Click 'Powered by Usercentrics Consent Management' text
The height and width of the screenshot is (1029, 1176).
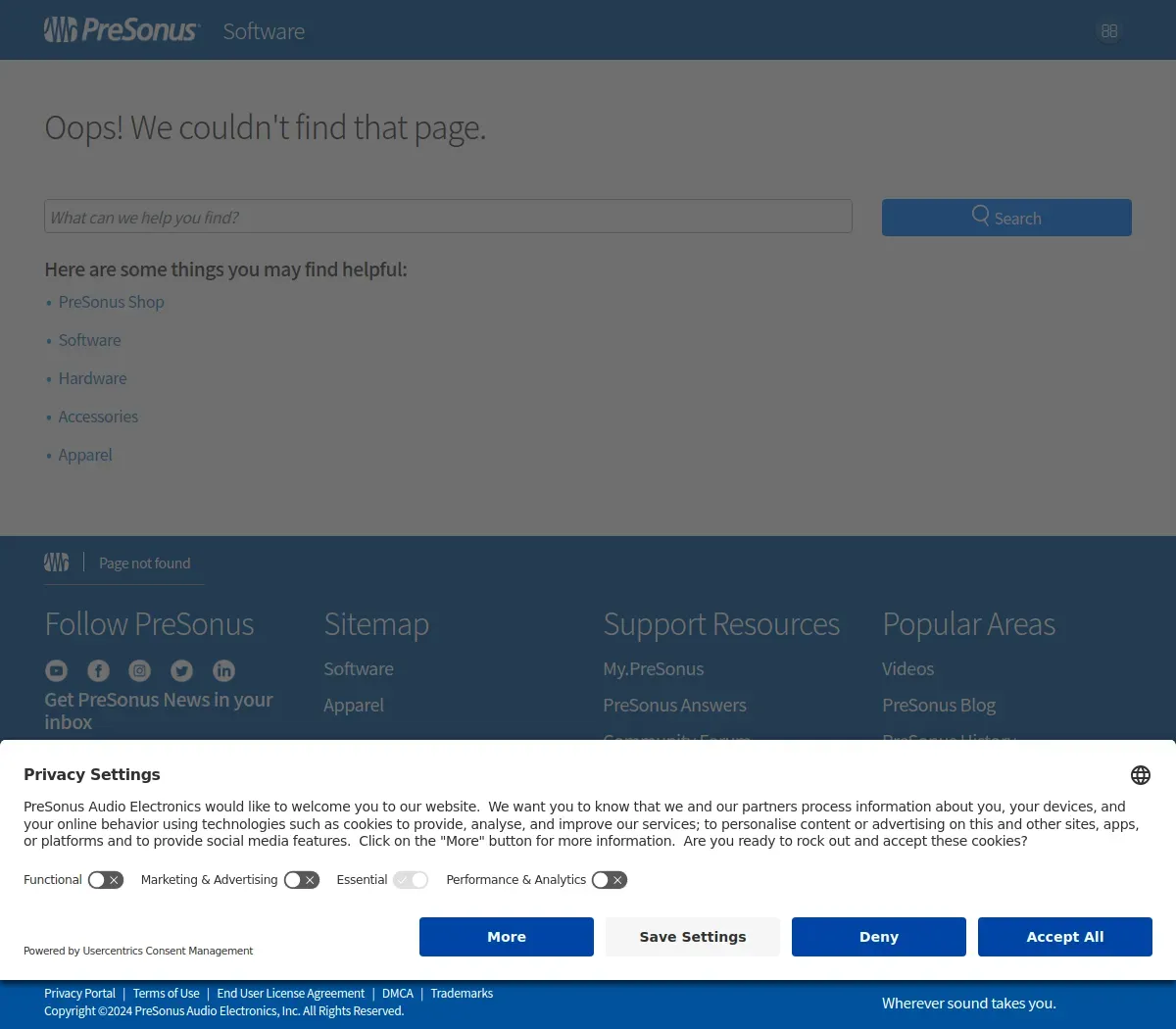pyautogui.click(x=138, y=951)
